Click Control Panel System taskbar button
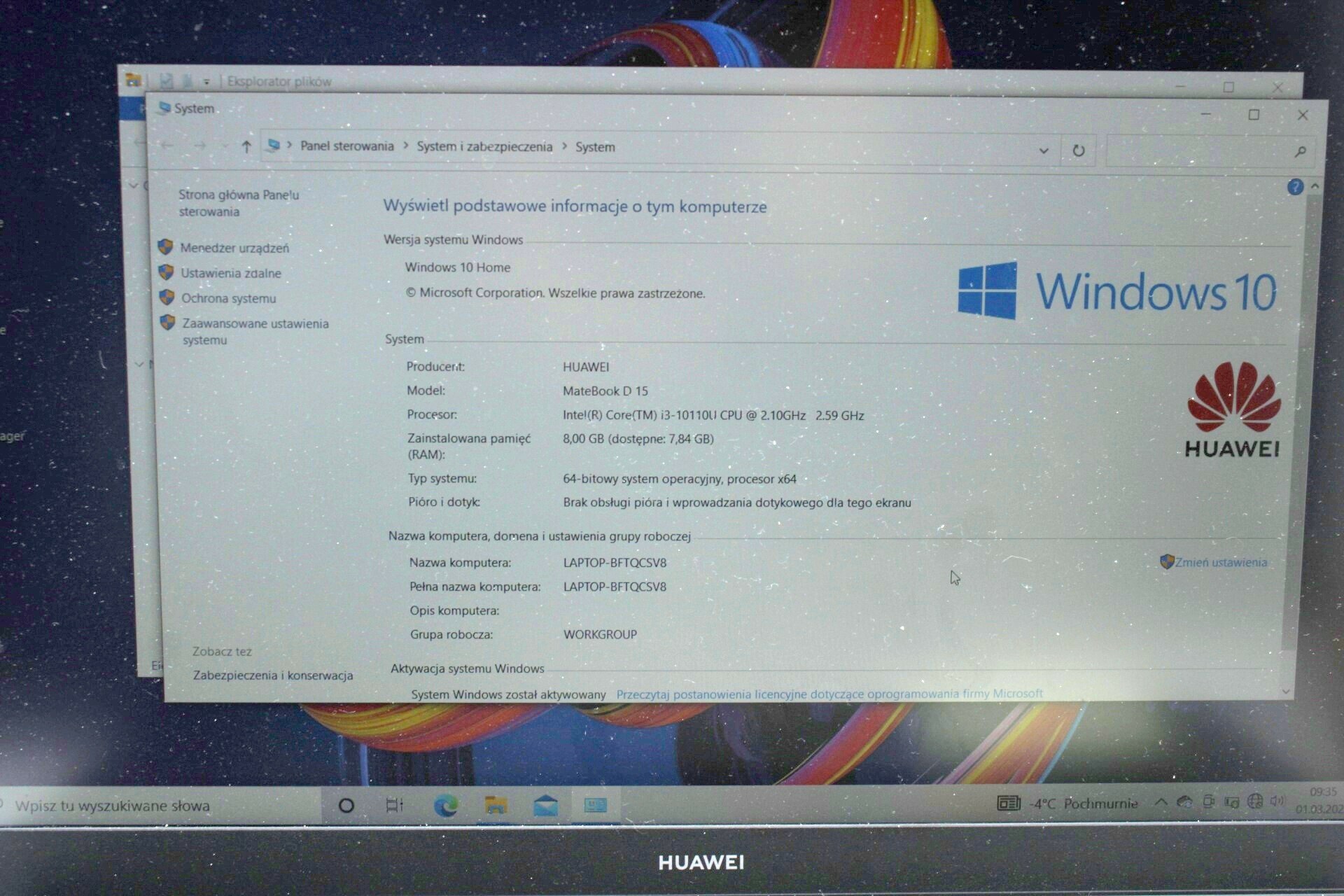The width and height of the screenshot is (1344, 896). click(596, 806)
